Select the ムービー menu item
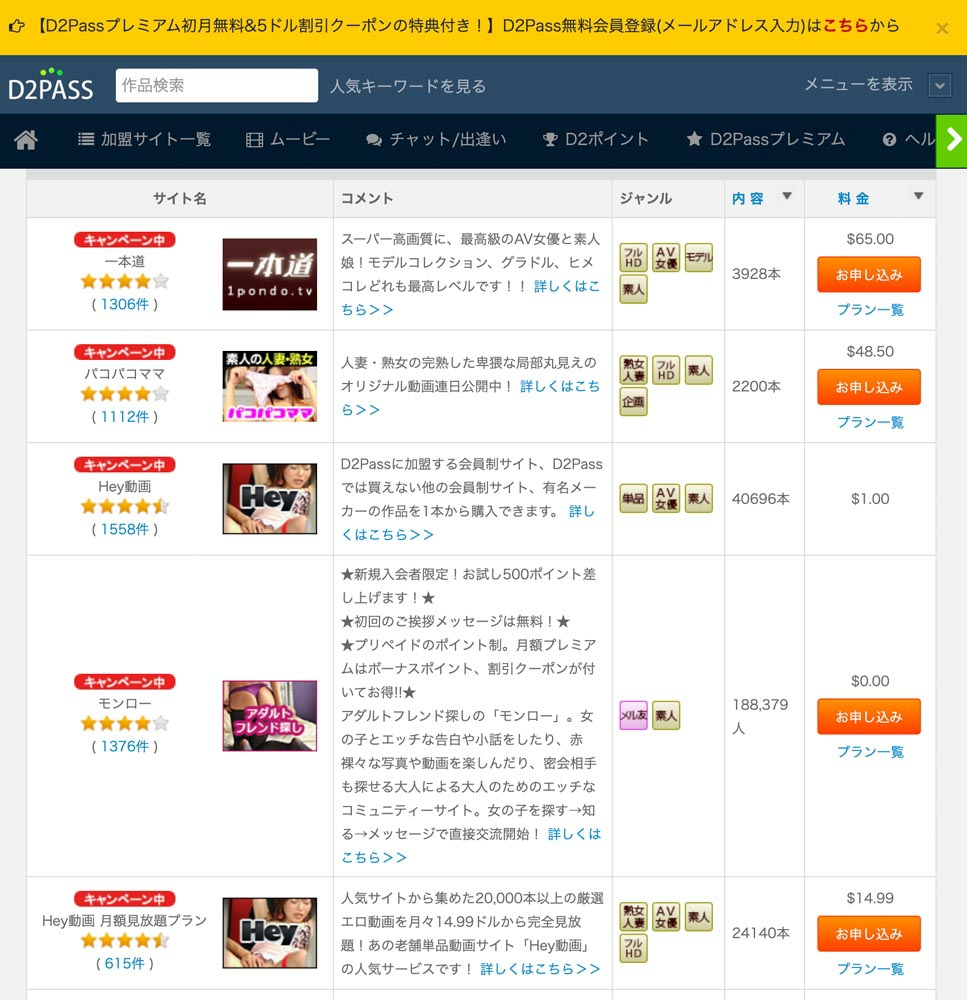This screenshot has height=1000, width=967. [288, 140]
